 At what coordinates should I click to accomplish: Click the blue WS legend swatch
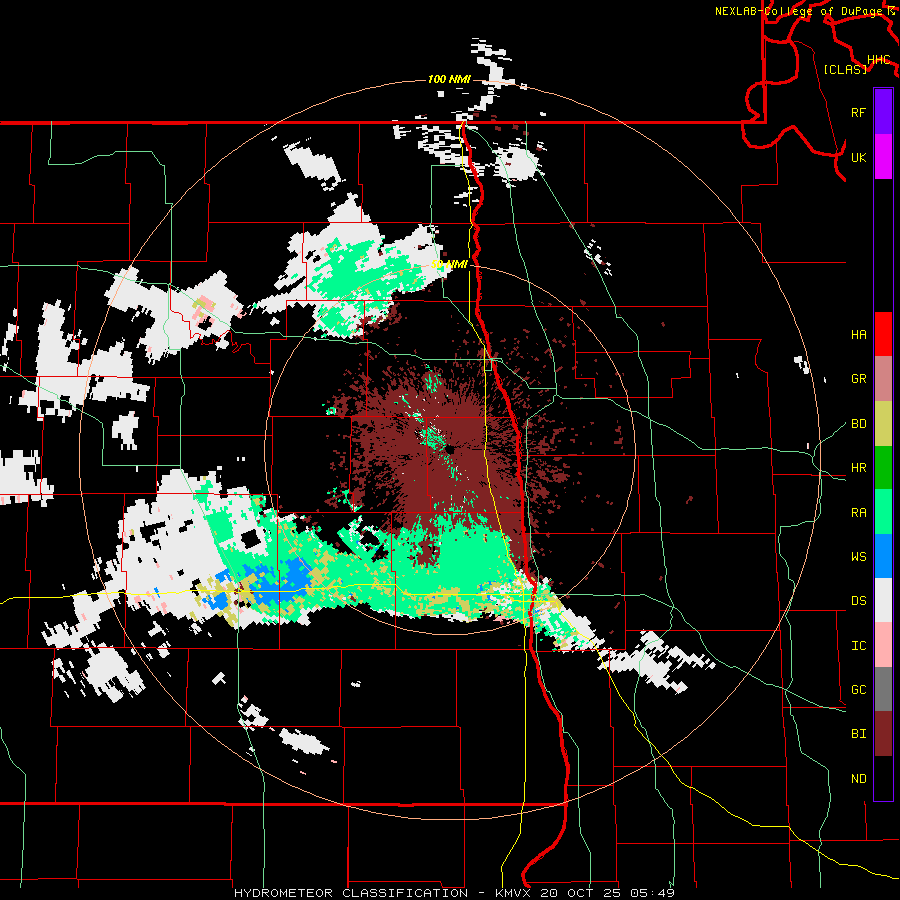[x=883, y=556]
